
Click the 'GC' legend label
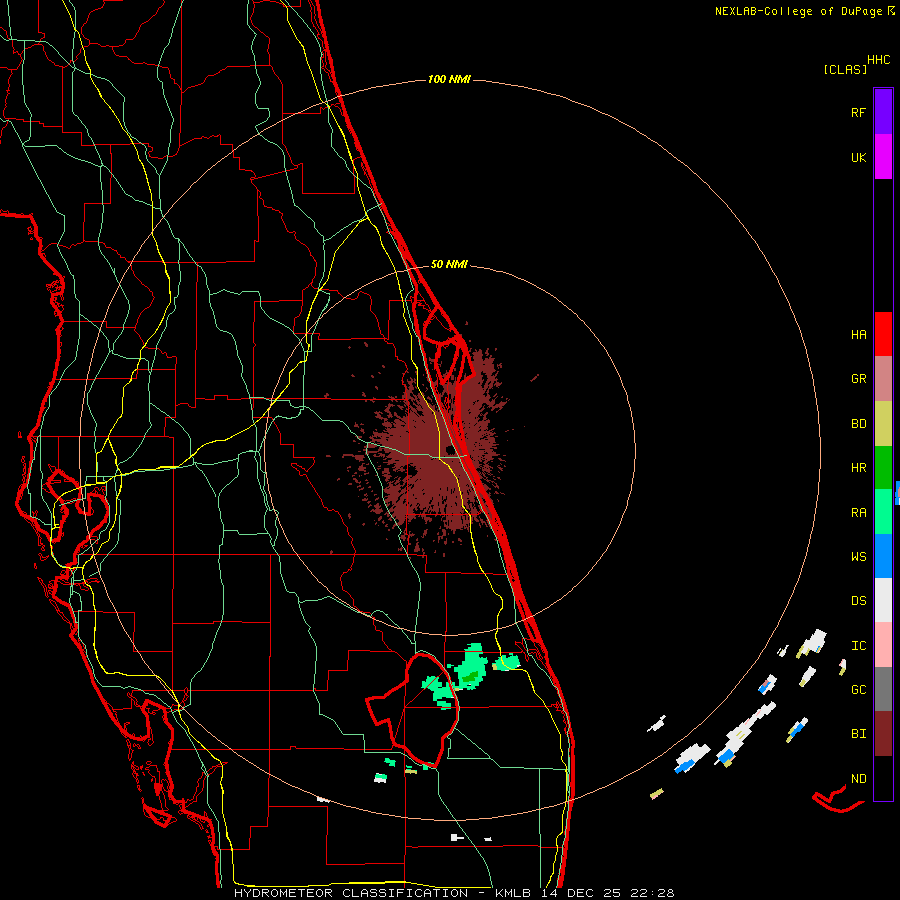coord(858,690)
